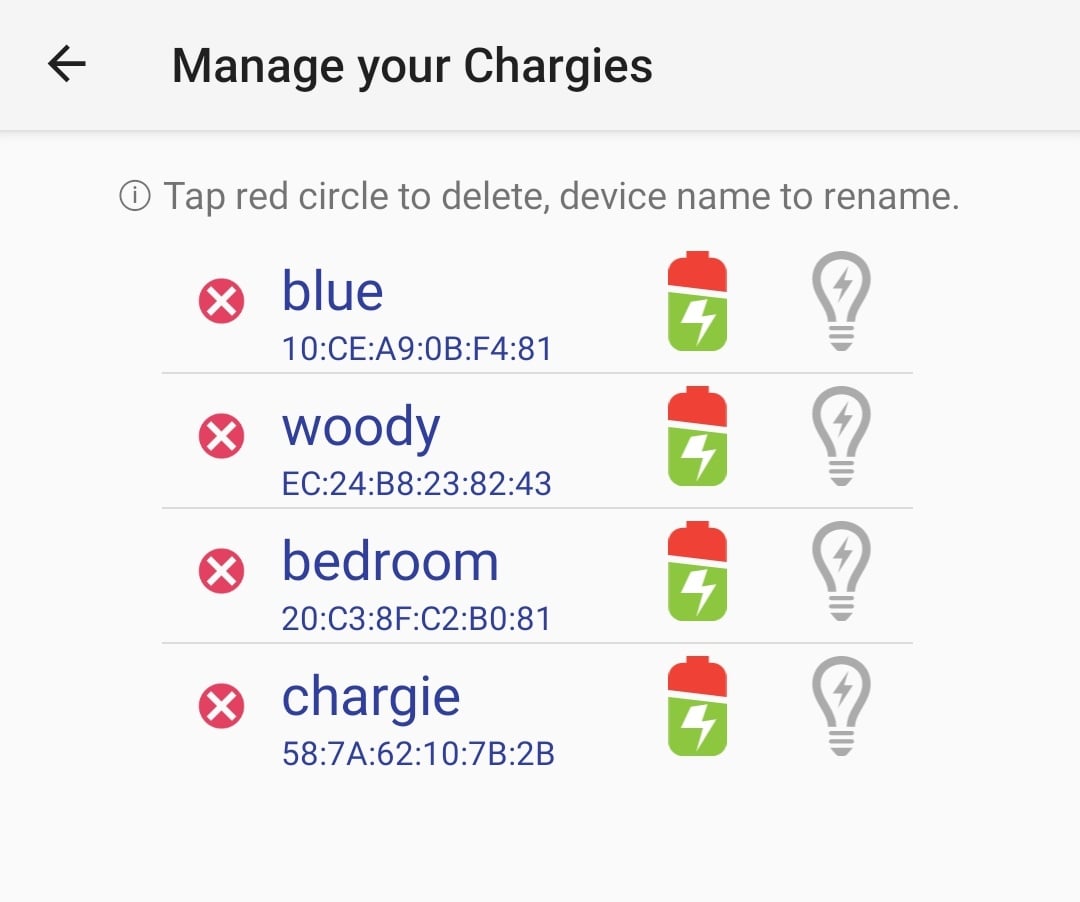Tap the red delete circle next to blue
1080x902 pixels.
(x=222, y=301)
